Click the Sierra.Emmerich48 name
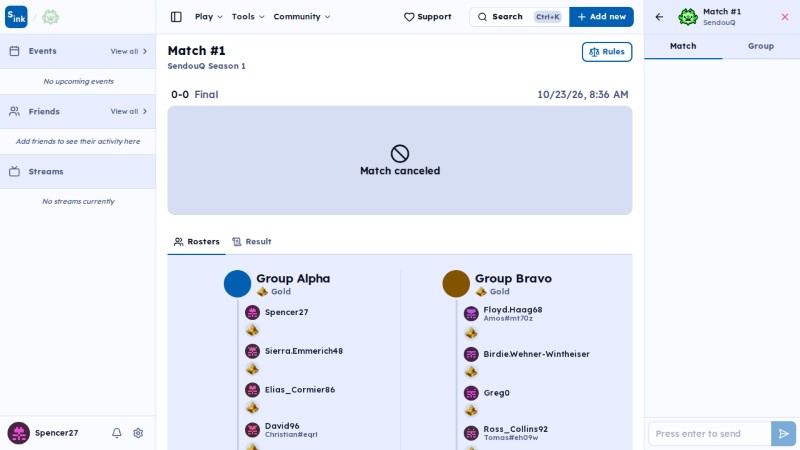Image resolution: width=800 pixels, height=450 pixels. click(304, 351)
